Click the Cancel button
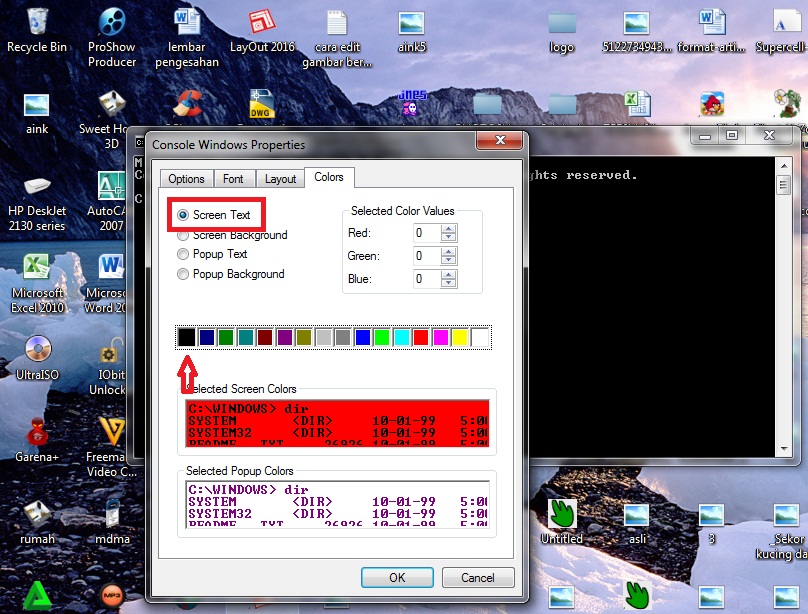This screenshot has height=614, width=808. tap(477, 577)
